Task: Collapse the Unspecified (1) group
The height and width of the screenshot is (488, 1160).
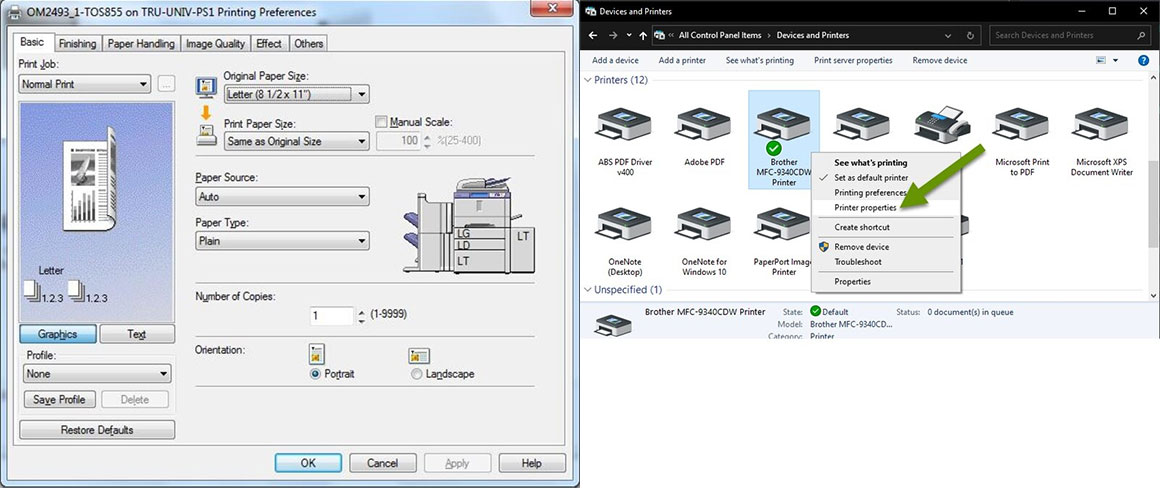Action: pyautogui.click(x=588, y=290)
